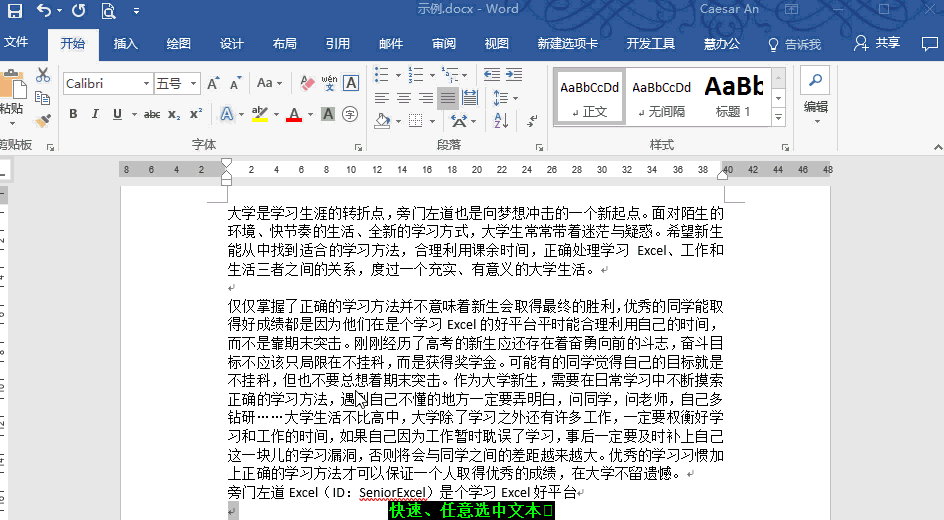
Task: Decrease the paragraph indent
Action: (492, 75)
